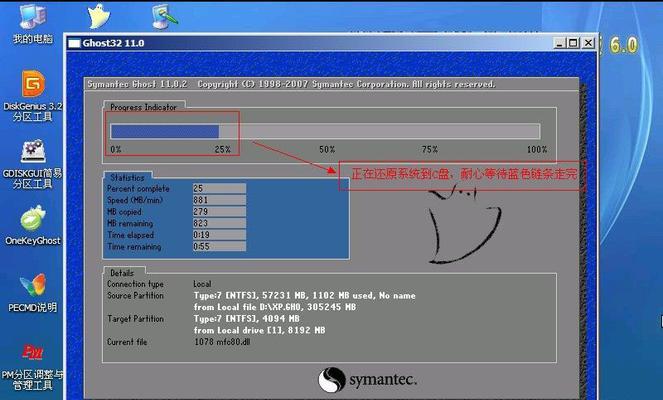Open the computer with green pen desktop icon
Image resolution: width=663 pixels, height=400 pixels.
coord(164,16)
